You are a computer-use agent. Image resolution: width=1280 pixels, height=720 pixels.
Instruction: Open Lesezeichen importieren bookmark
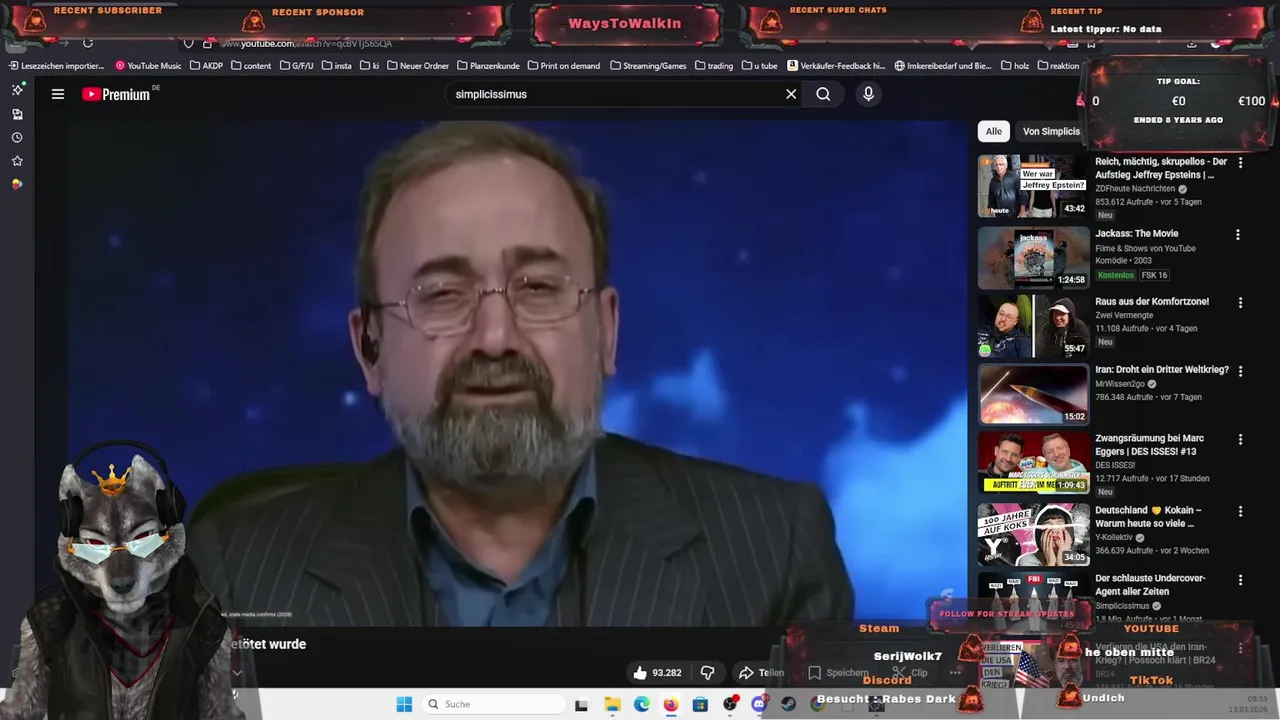coord(56,66)
